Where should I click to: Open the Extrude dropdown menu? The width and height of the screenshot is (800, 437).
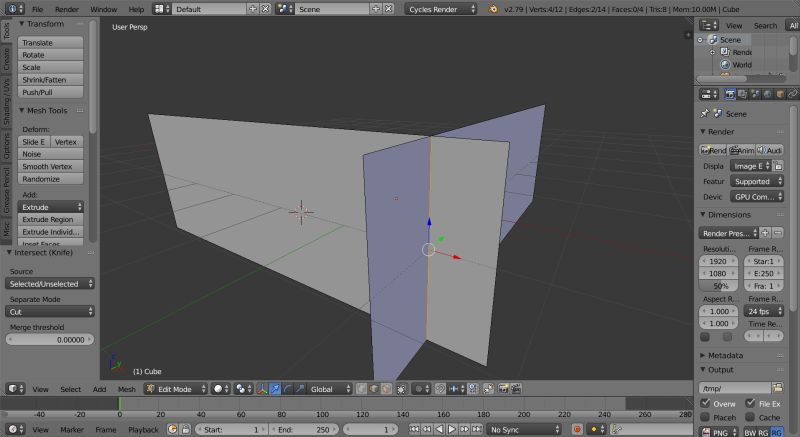51,207
